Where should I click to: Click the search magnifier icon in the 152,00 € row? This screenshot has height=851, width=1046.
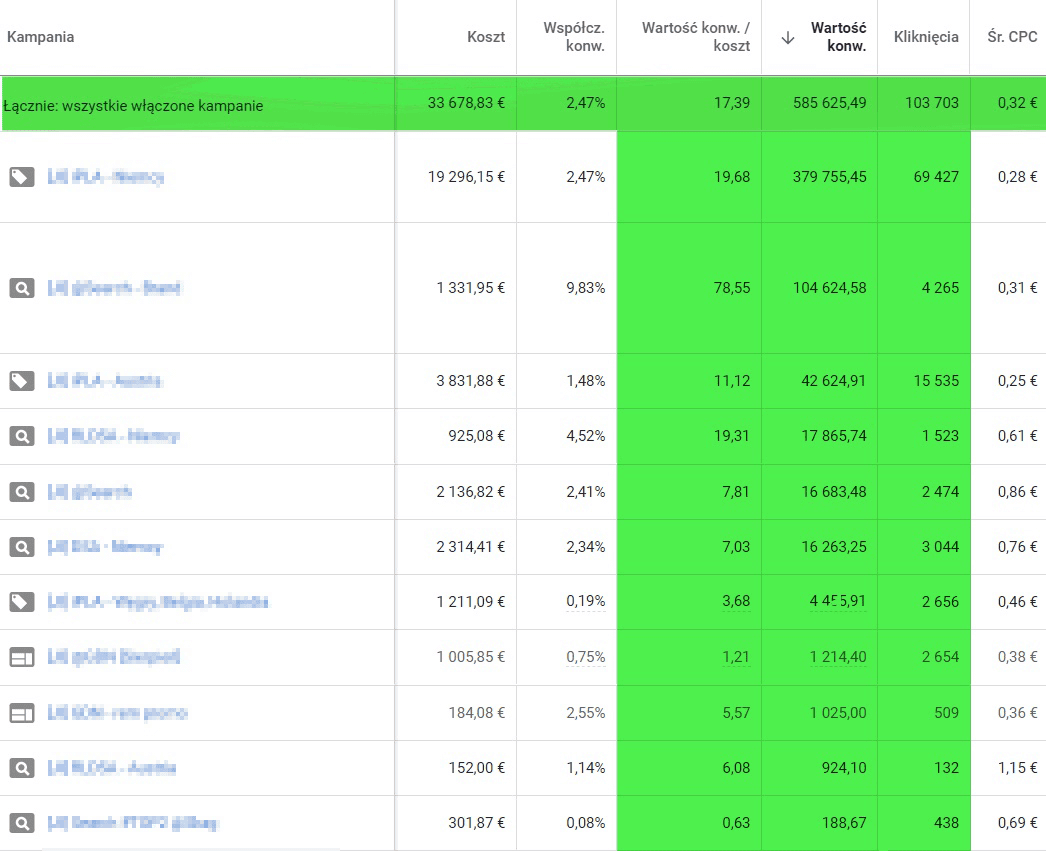point(21,768)
